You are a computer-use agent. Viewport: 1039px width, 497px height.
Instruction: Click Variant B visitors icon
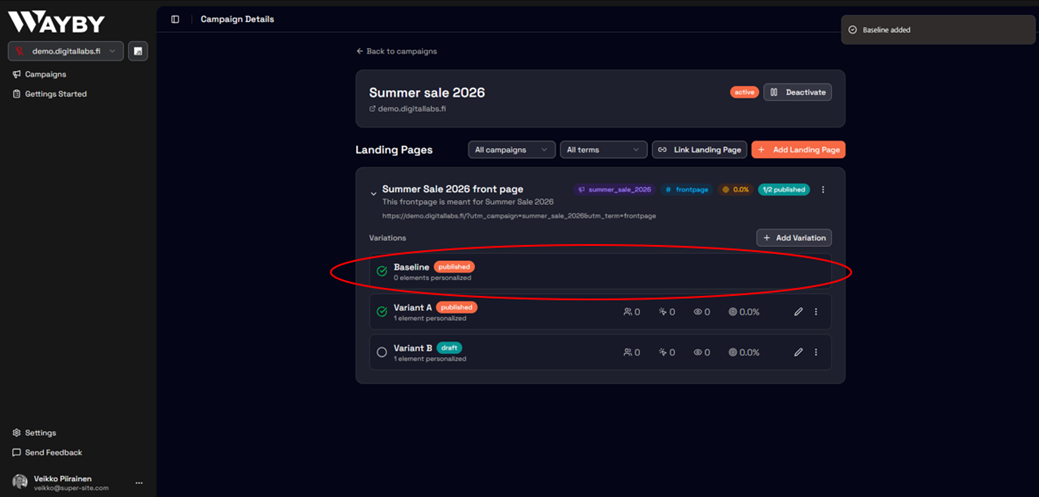628,353
